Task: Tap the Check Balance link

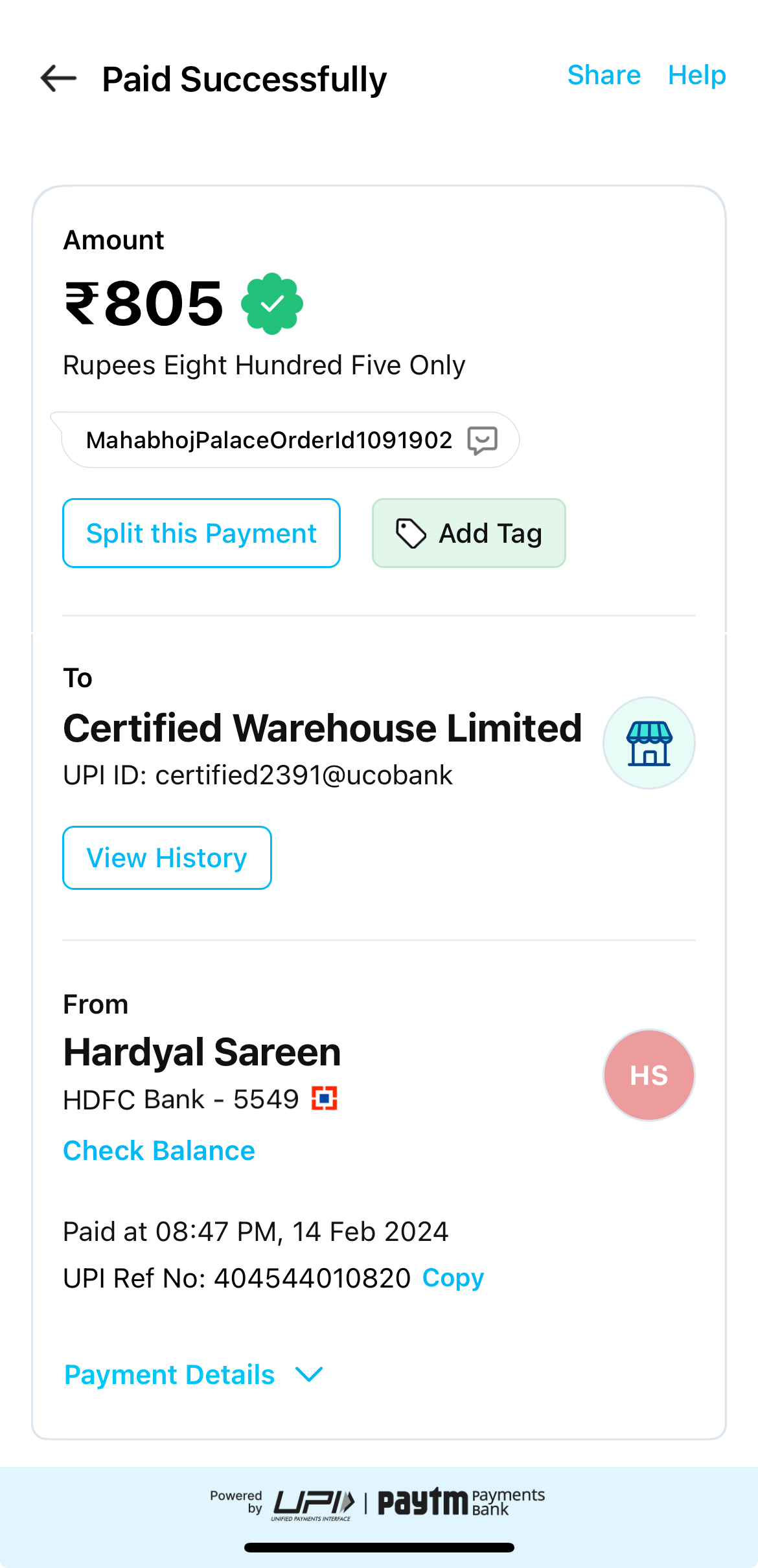Action: (x=159, y=1151)
